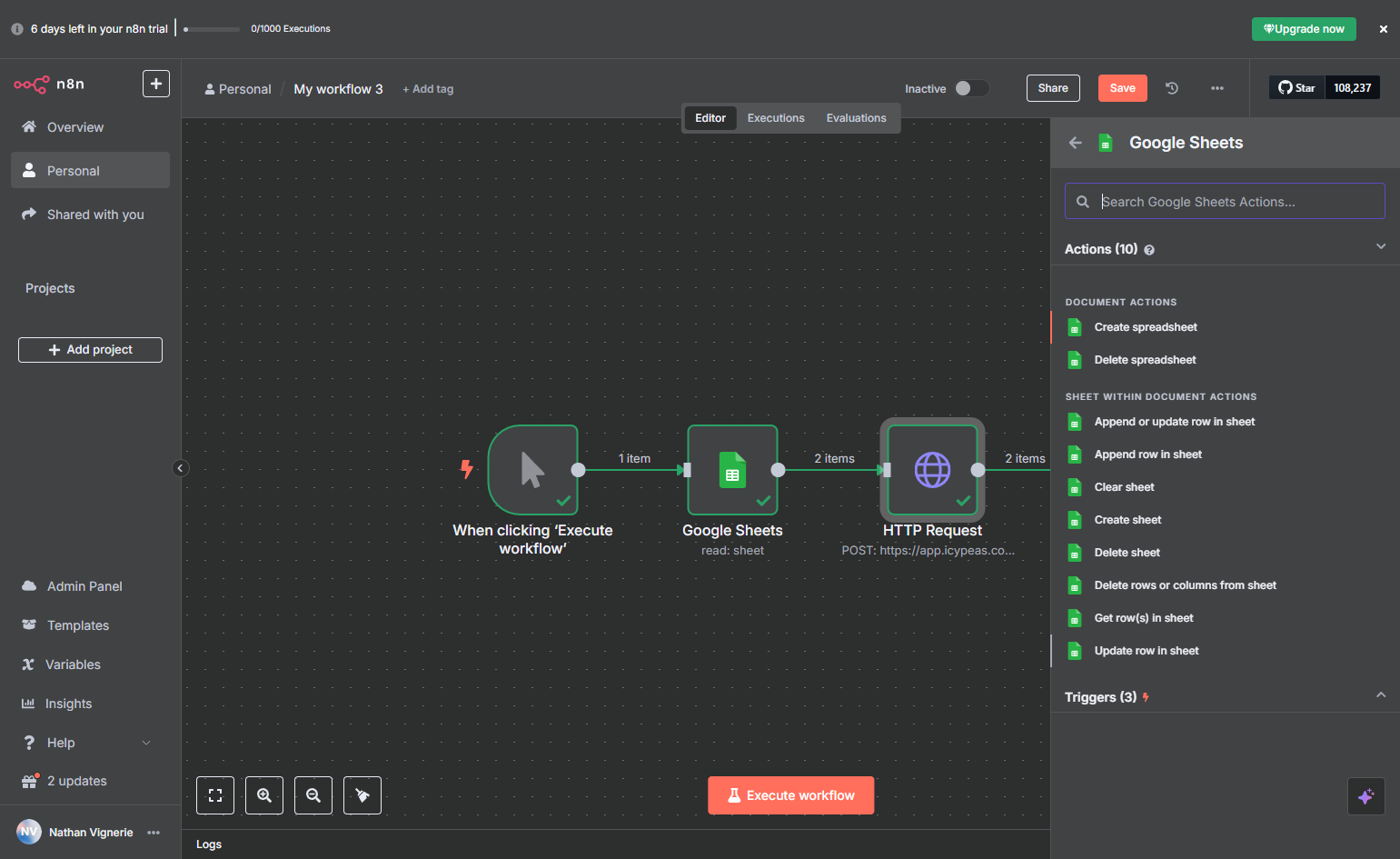The image size is (1400, 859).
Task: Open user menu dots beside Nathan Vignerie
Action: (x=154, y=833)
